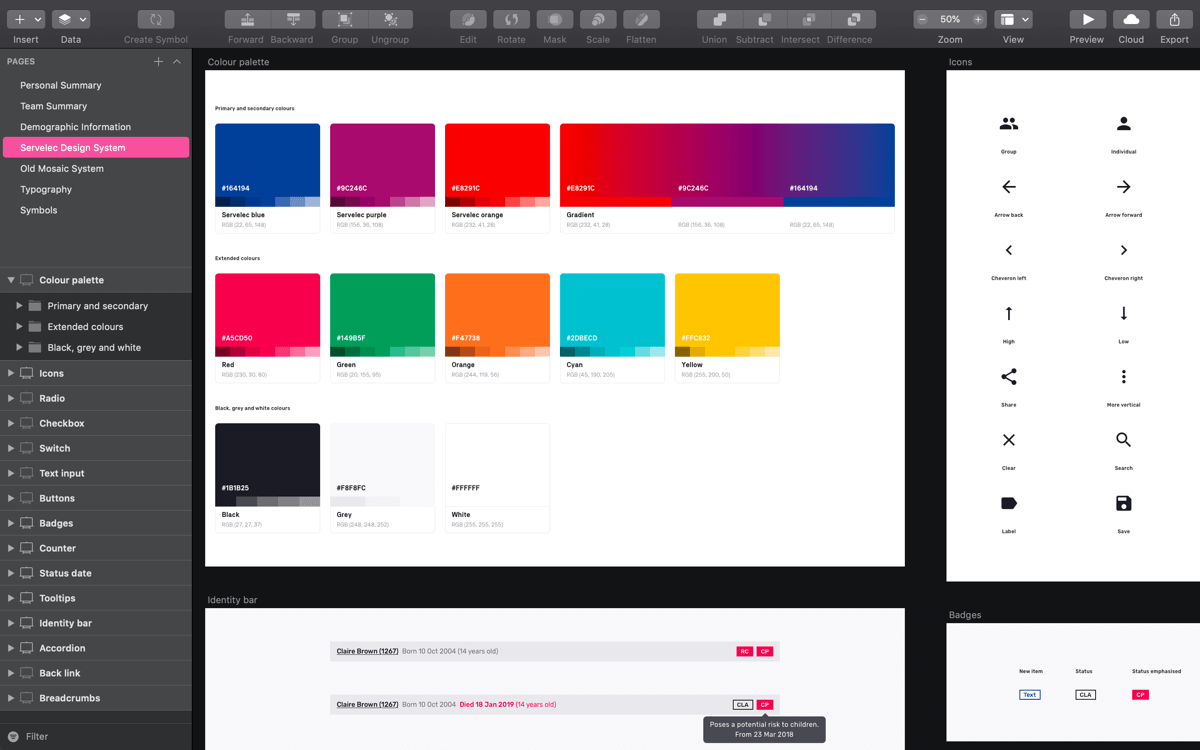Apply the Union boolean operation
This screenshot has height=750, width=1200.
coord(719,19)
